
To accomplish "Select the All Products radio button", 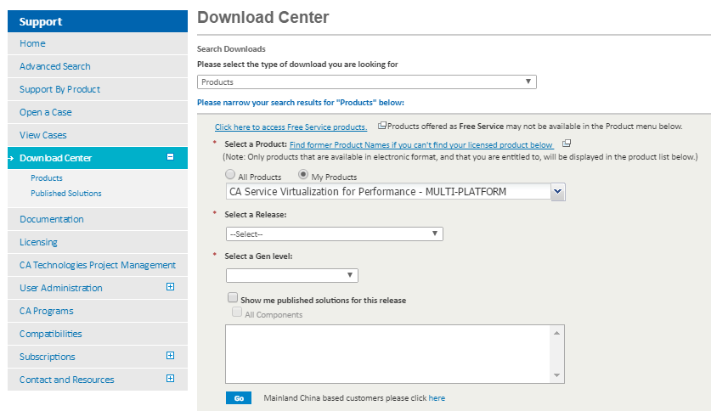I will [230, 174].
